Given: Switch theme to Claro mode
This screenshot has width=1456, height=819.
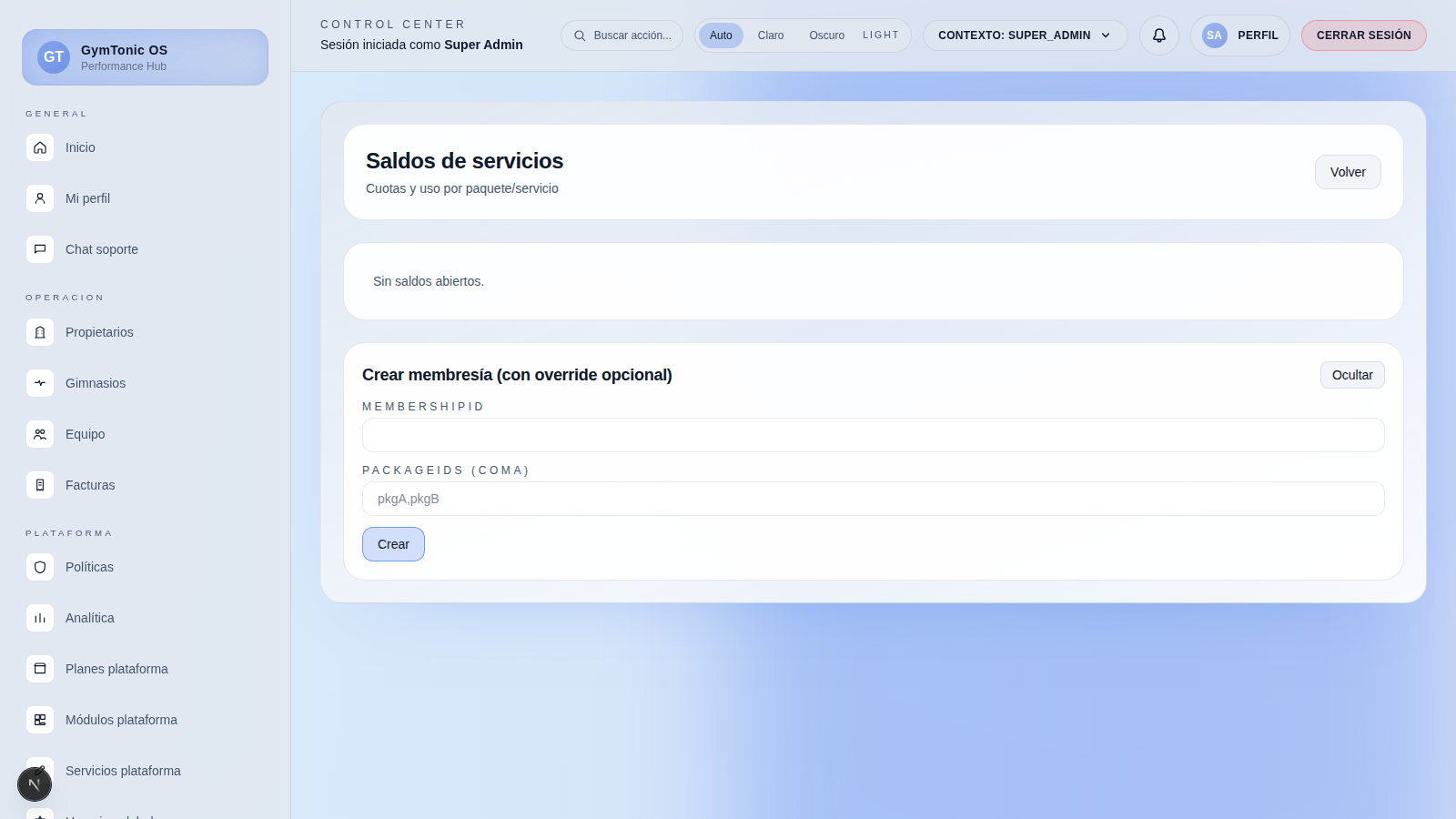Looking at the screenshot, I should (770, 35).
